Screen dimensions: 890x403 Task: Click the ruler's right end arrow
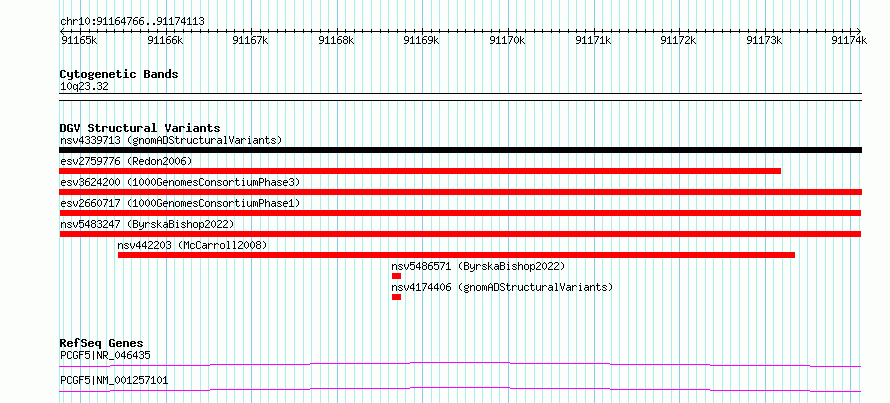(x=859, y=31)
